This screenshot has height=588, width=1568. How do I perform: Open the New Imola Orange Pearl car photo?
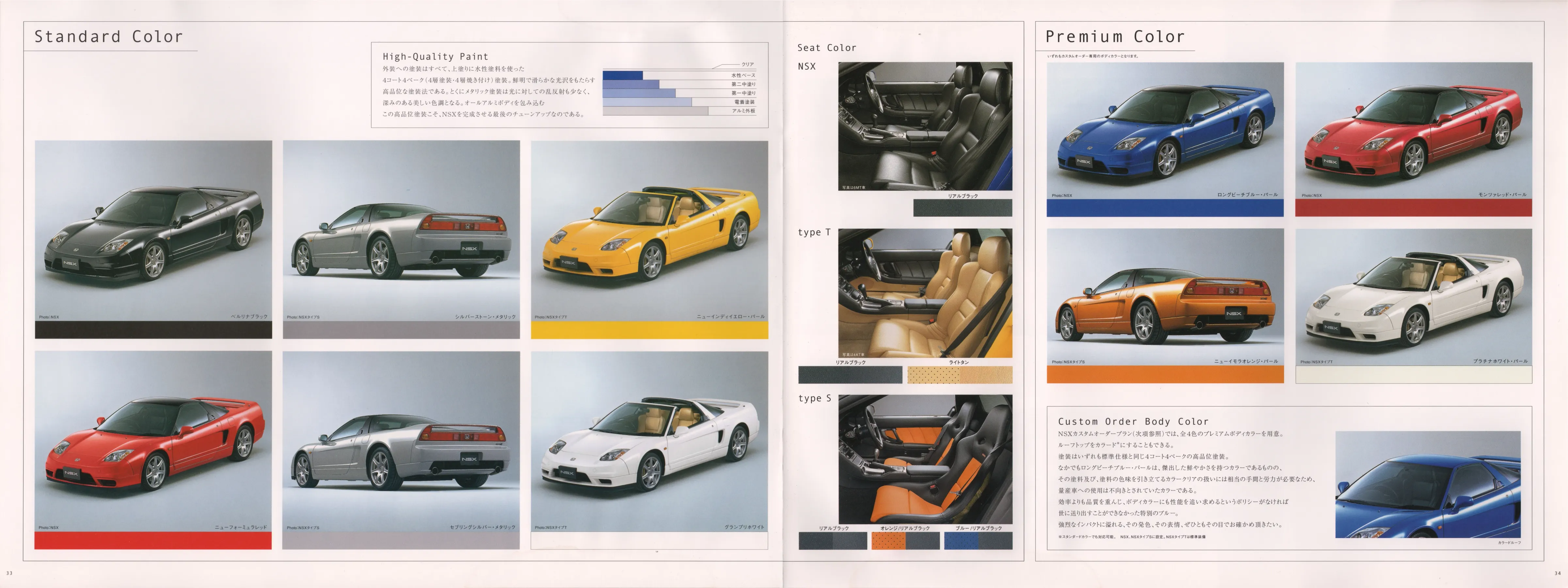click(x=1165, y=297)
